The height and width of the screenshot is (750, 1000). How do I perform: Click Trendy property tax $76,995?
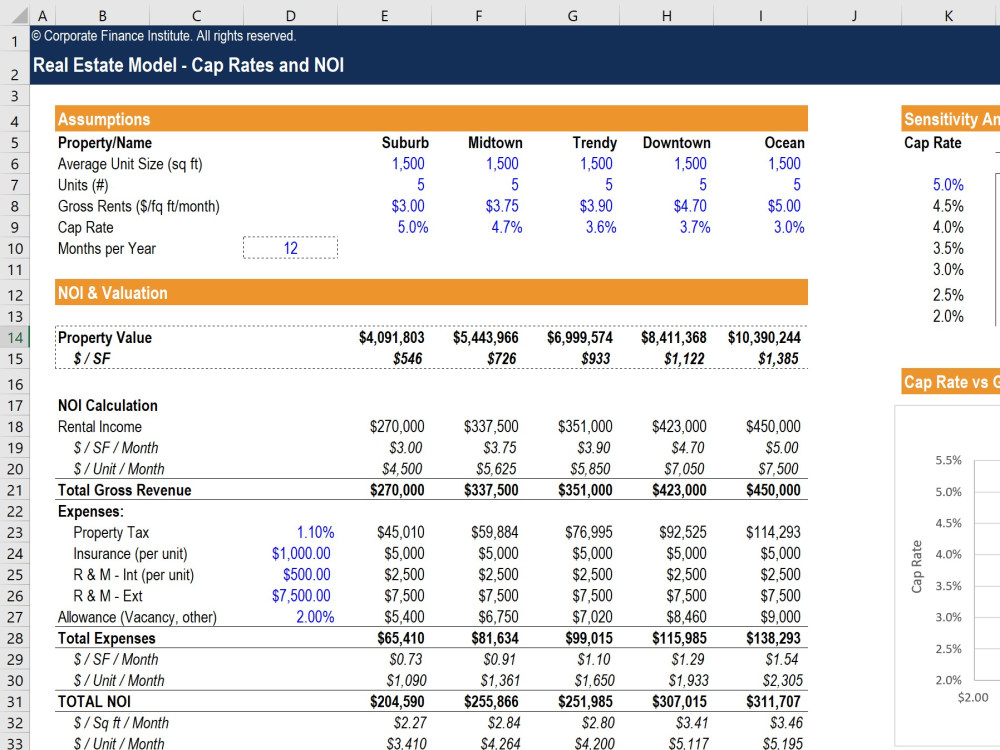589,532
